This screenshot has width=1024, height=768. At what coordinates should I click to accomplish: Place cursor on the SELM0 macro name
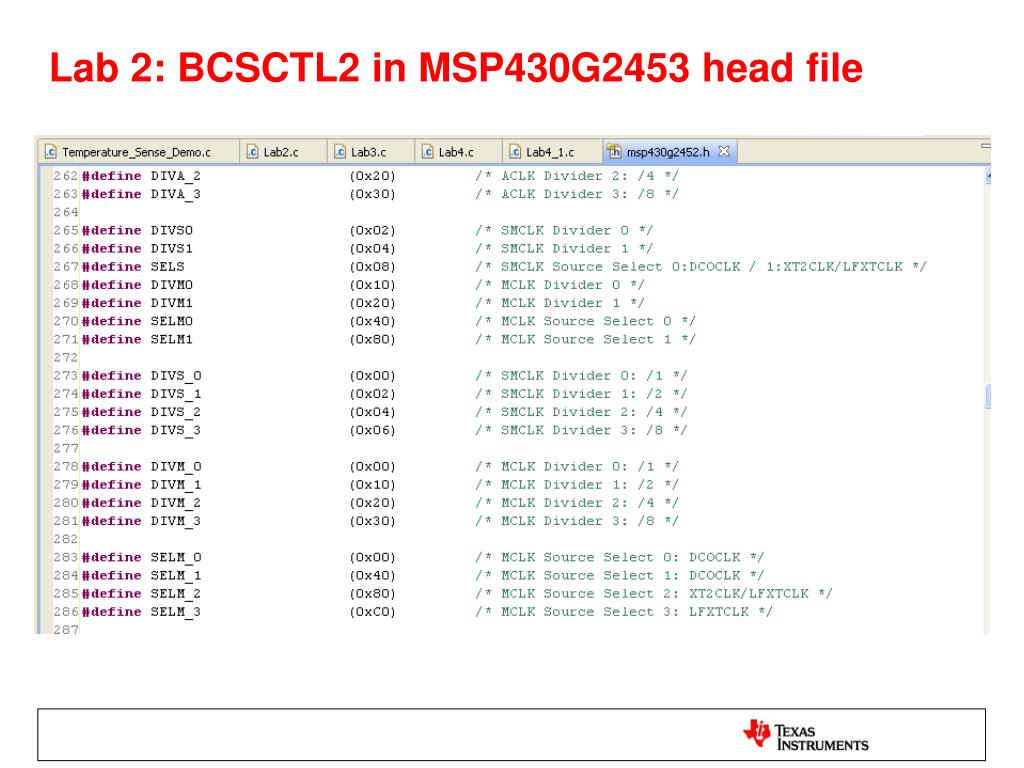(x=172, y=321)
